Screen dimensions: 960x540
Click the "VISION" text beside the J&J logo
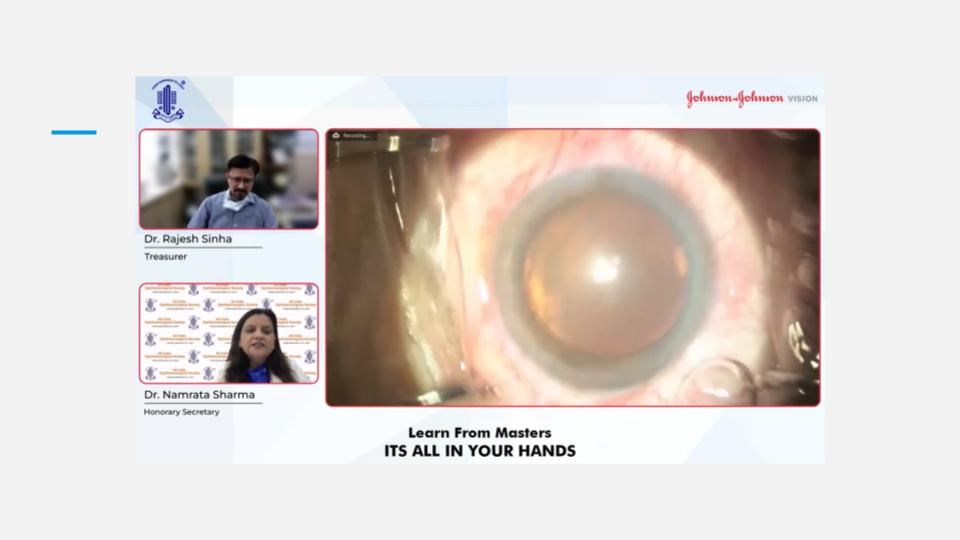coord(802,99)
